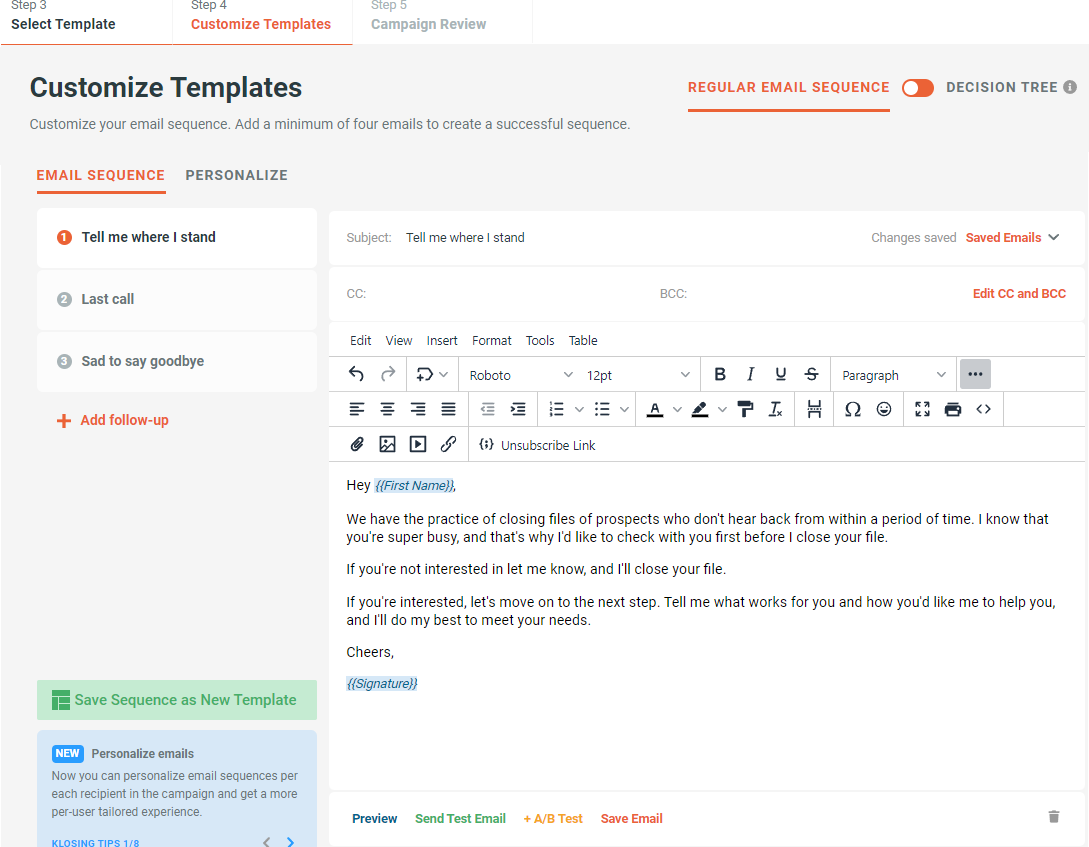Justify the text
1089x847 pixels.
coord(449,410)
